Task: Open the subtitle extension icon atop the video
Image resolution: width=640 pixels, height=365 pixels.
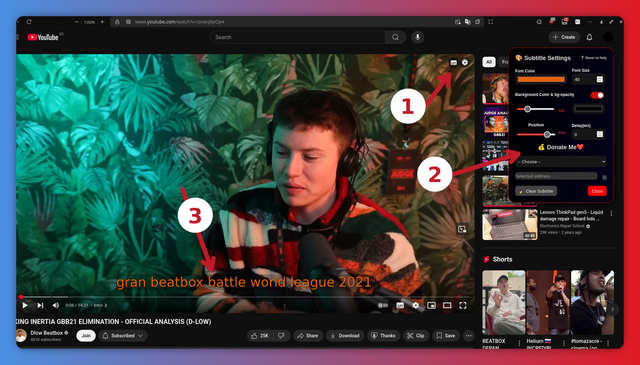Action: (453, 62)
